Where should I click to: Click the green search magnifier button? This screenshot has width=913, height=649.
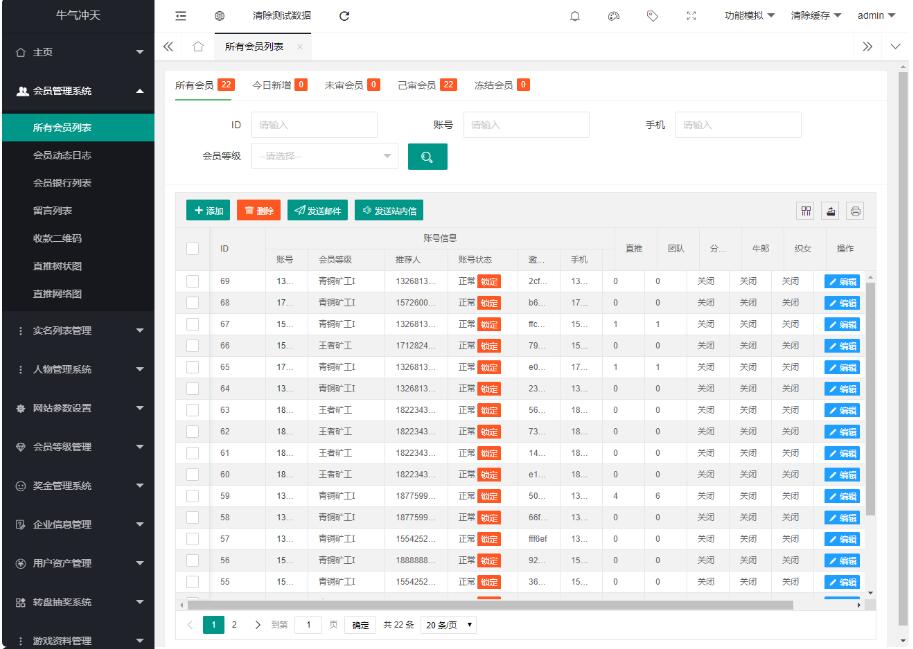(x=427, y=156)
